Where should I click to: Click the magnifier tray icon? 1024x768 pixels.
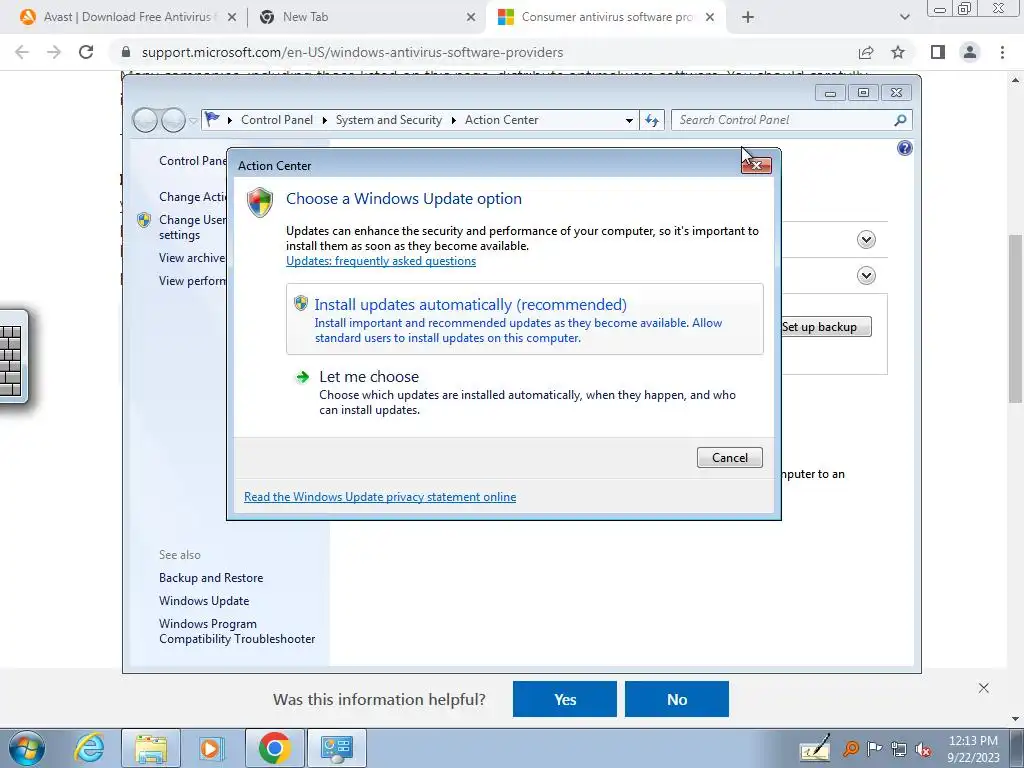coord(850,748)
